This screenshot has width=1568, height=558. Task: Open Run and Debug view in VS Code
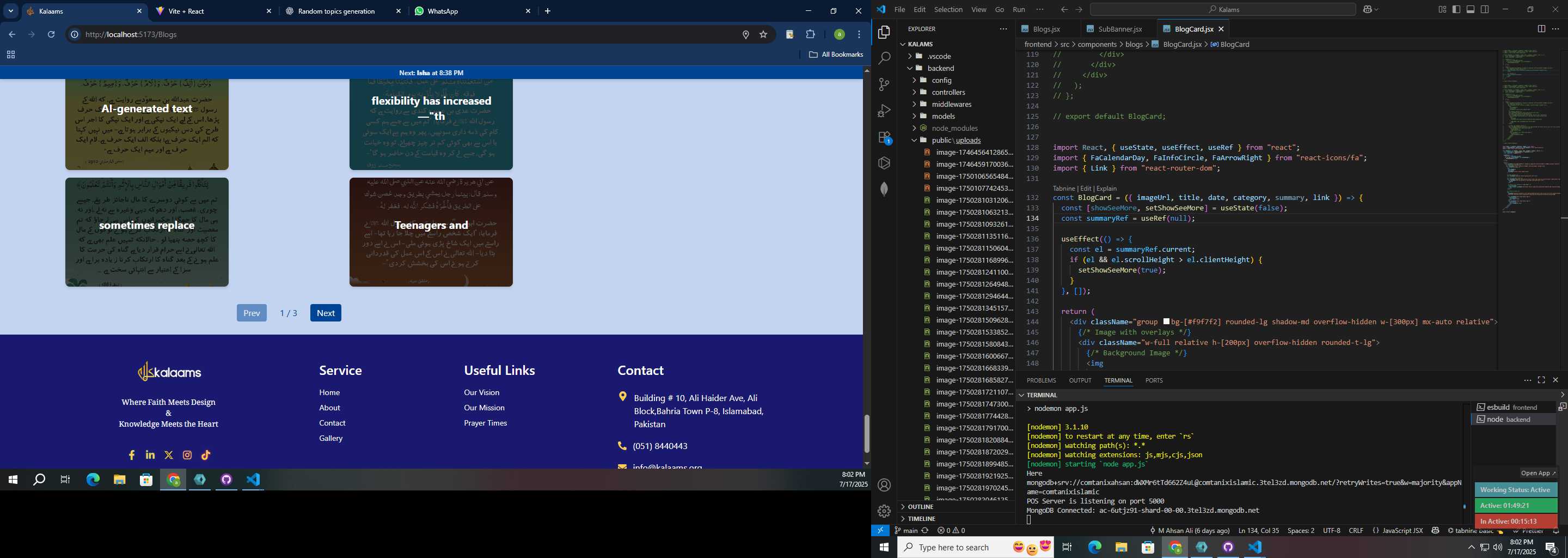(884, 111)
